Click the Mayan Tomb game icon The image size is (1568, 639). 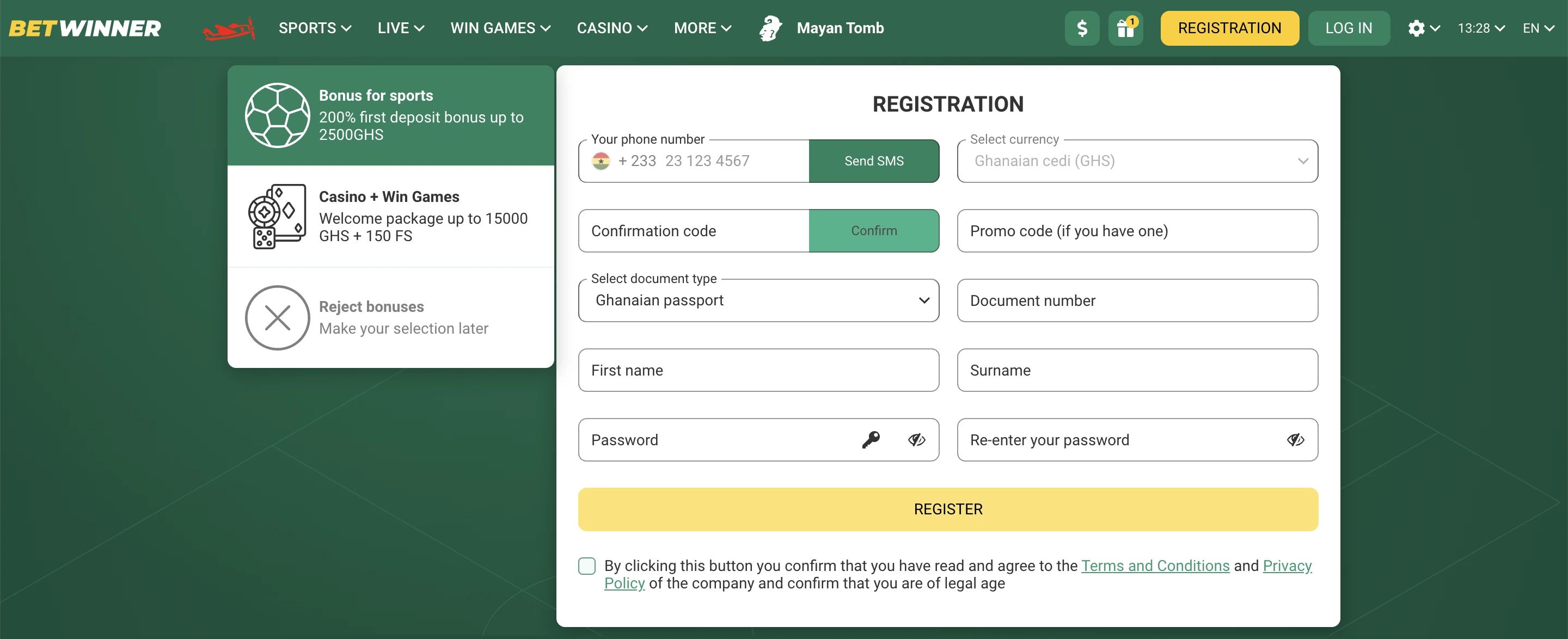pos(769,28)
